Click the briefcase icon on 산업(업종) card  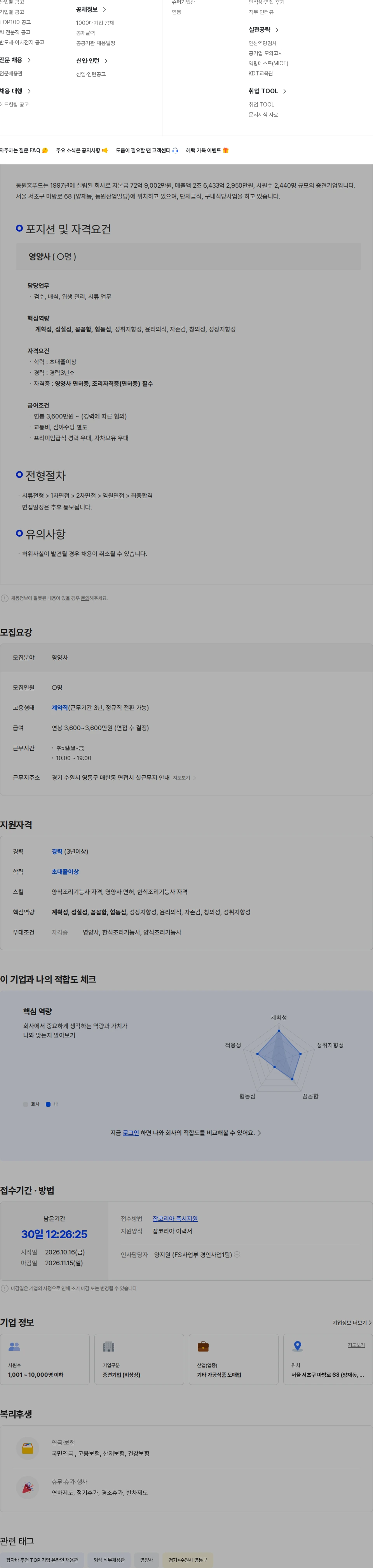point(203,1347)
